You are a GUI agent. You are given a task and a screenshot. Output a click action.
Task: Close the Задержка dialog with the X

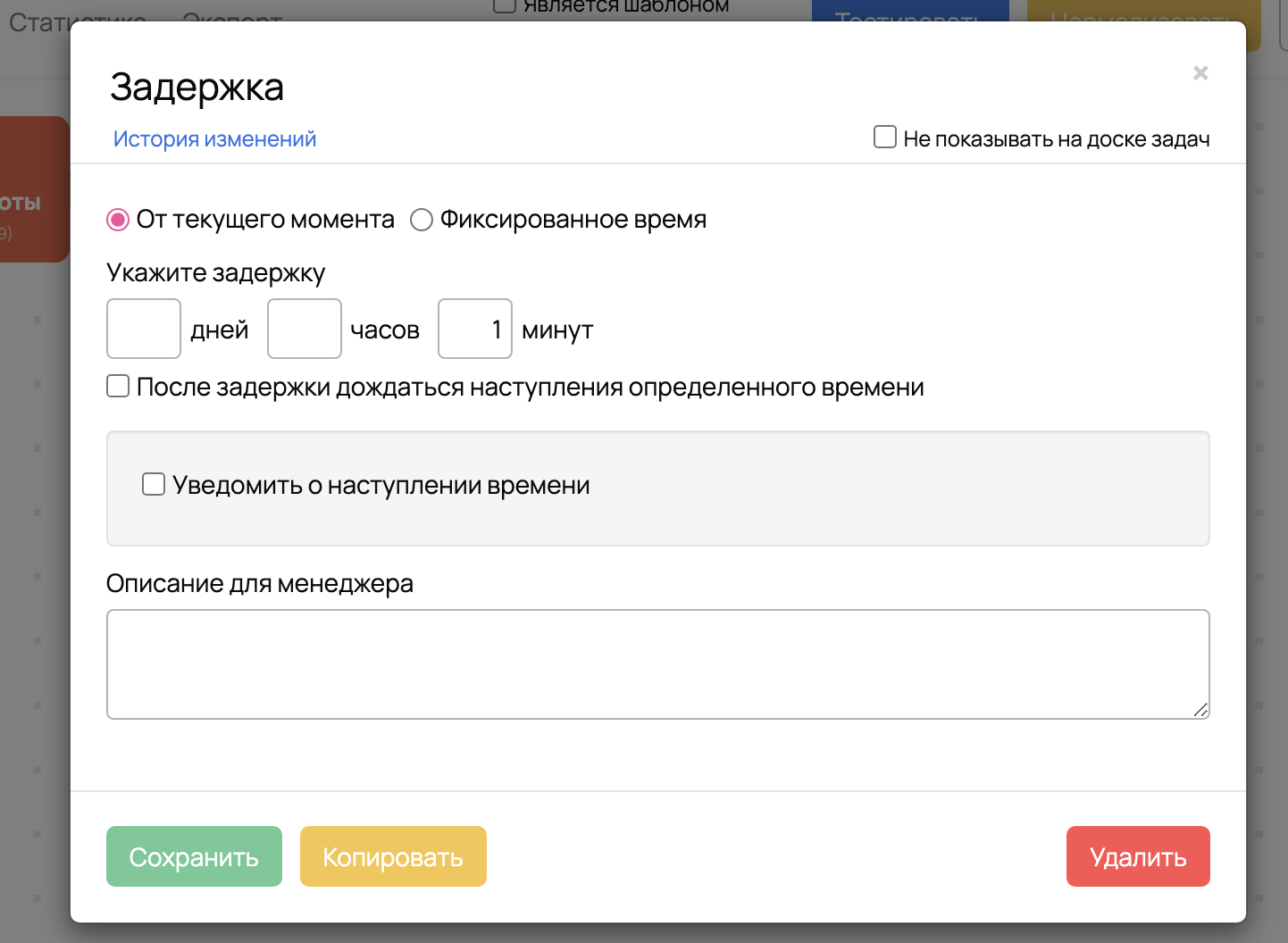pos(1200,73)
